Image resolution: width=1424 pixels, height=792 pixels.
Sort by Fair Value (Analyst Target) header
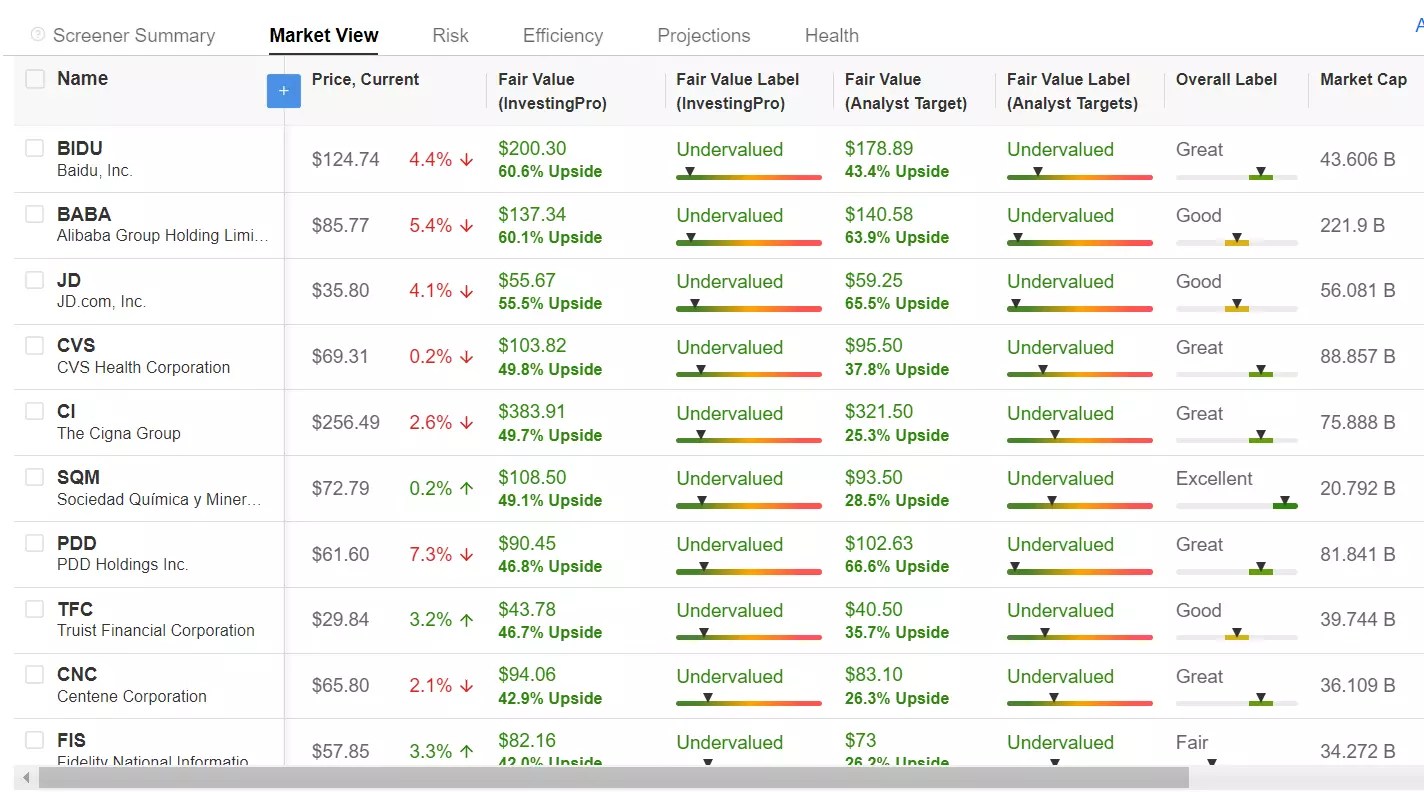[x=906, y=91]
